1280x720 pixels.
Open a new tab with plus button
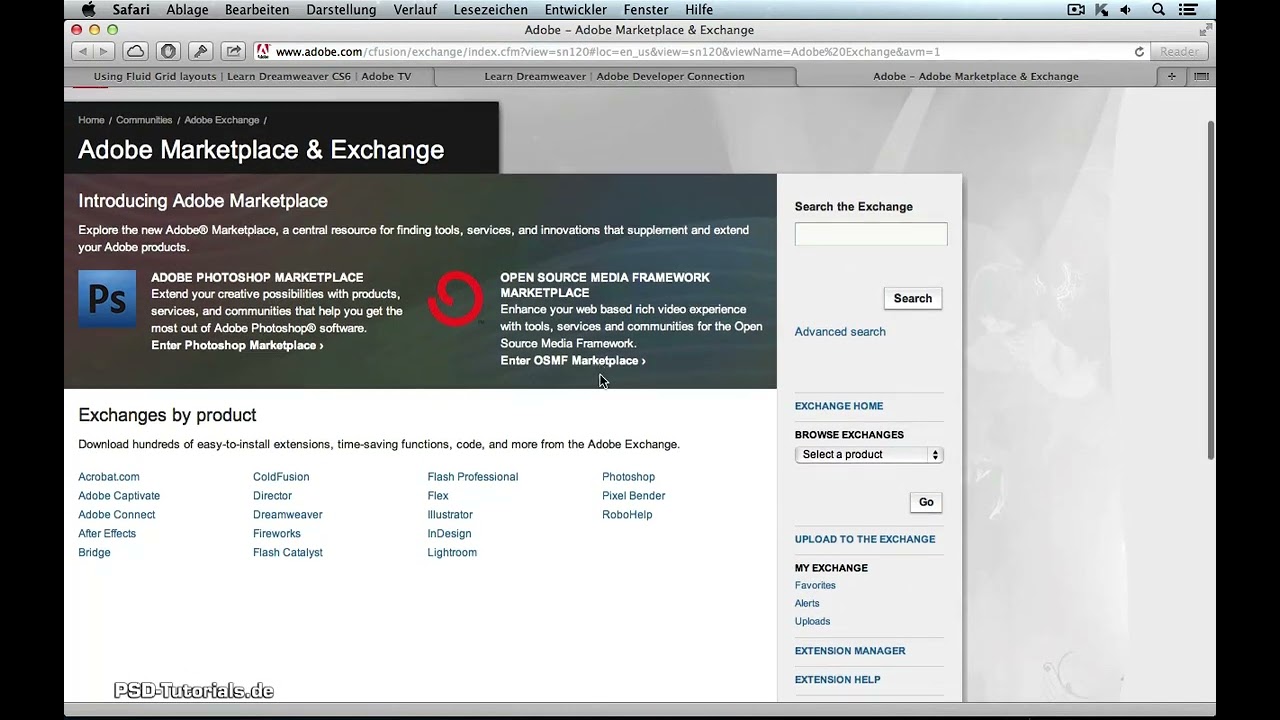[x=1172, y=76]
